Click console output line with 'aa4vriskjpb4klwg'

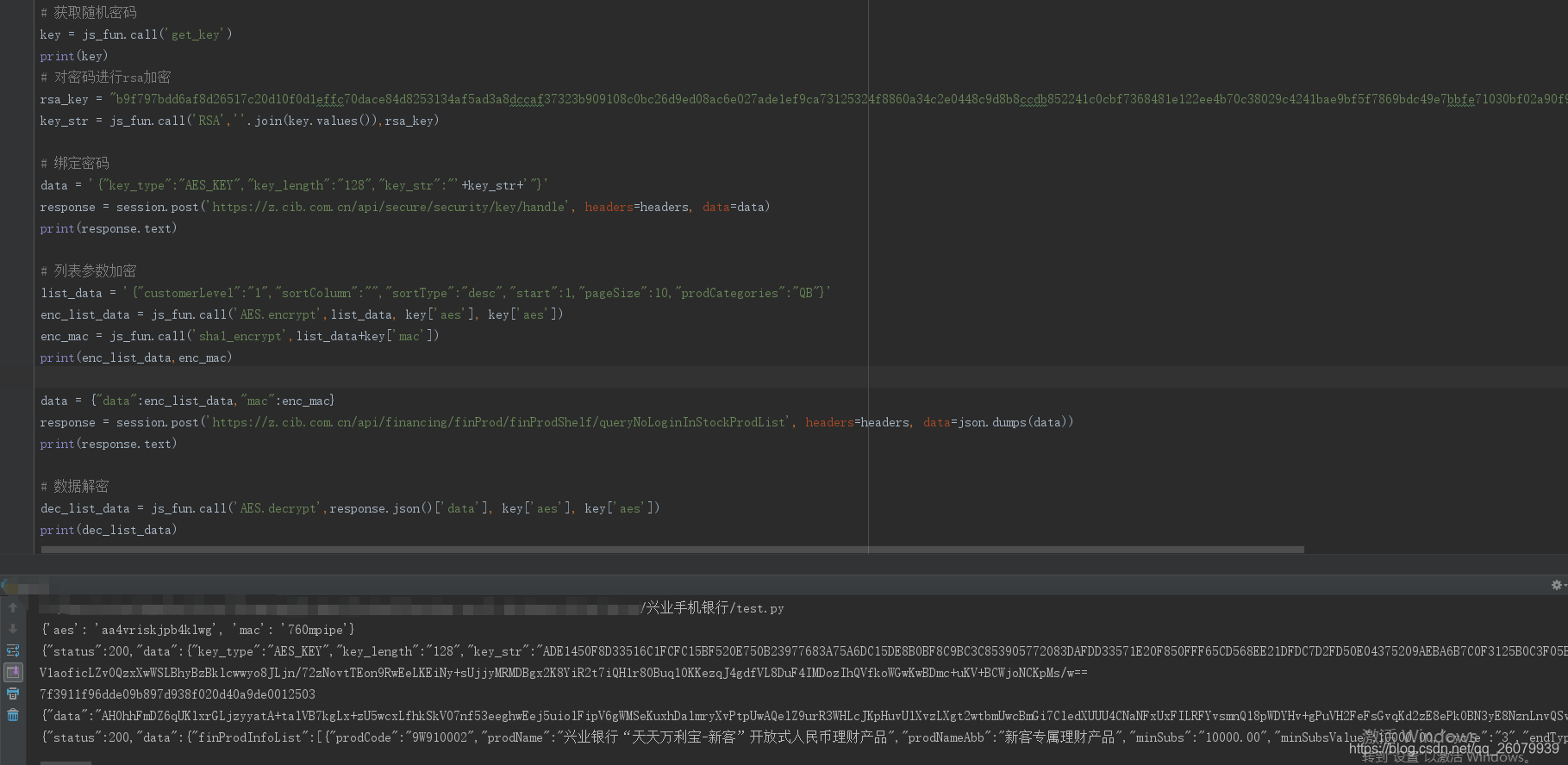[x=197, y=630]
